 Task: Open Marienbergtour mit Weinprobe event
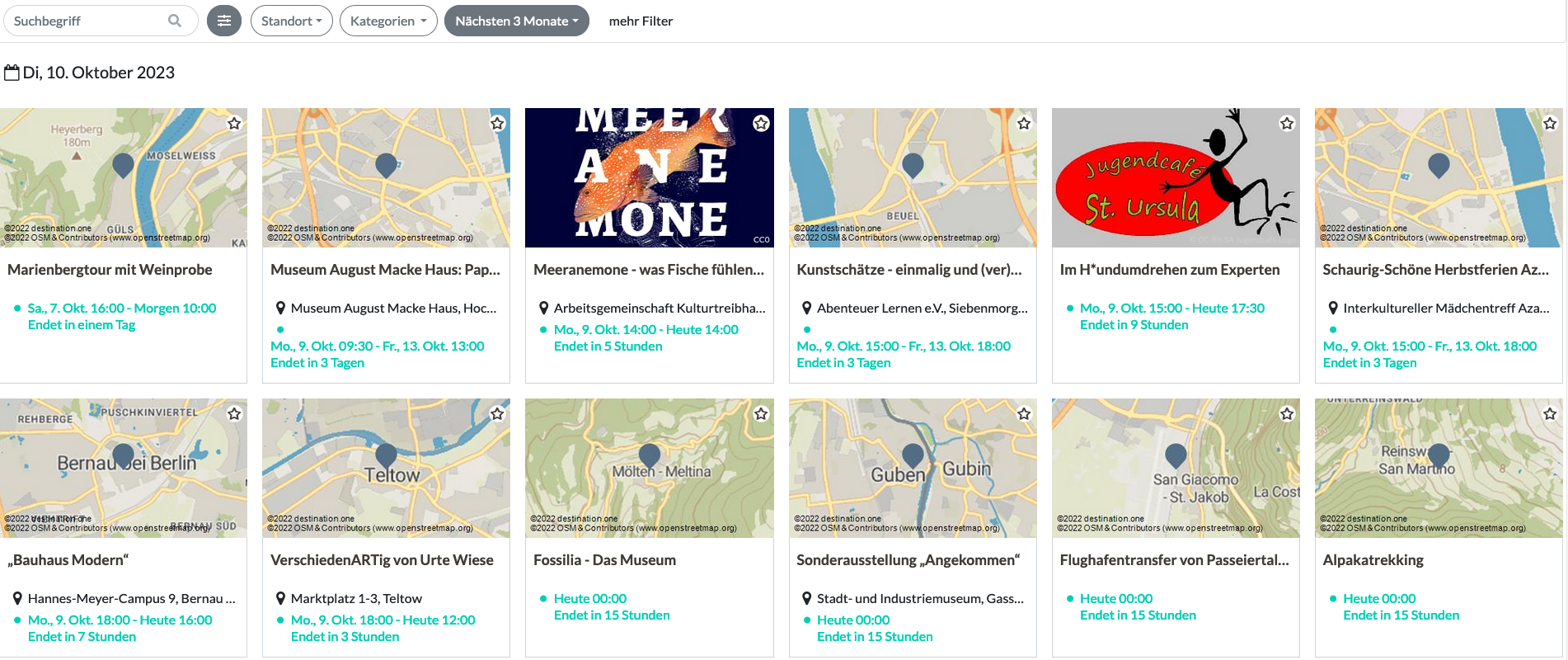point(110,270)
